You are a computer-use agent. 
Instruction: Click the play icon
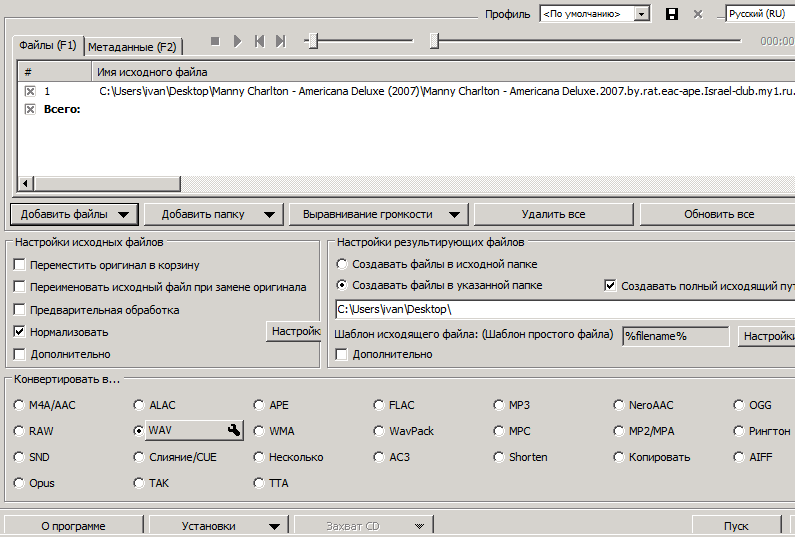click(237, 41)
